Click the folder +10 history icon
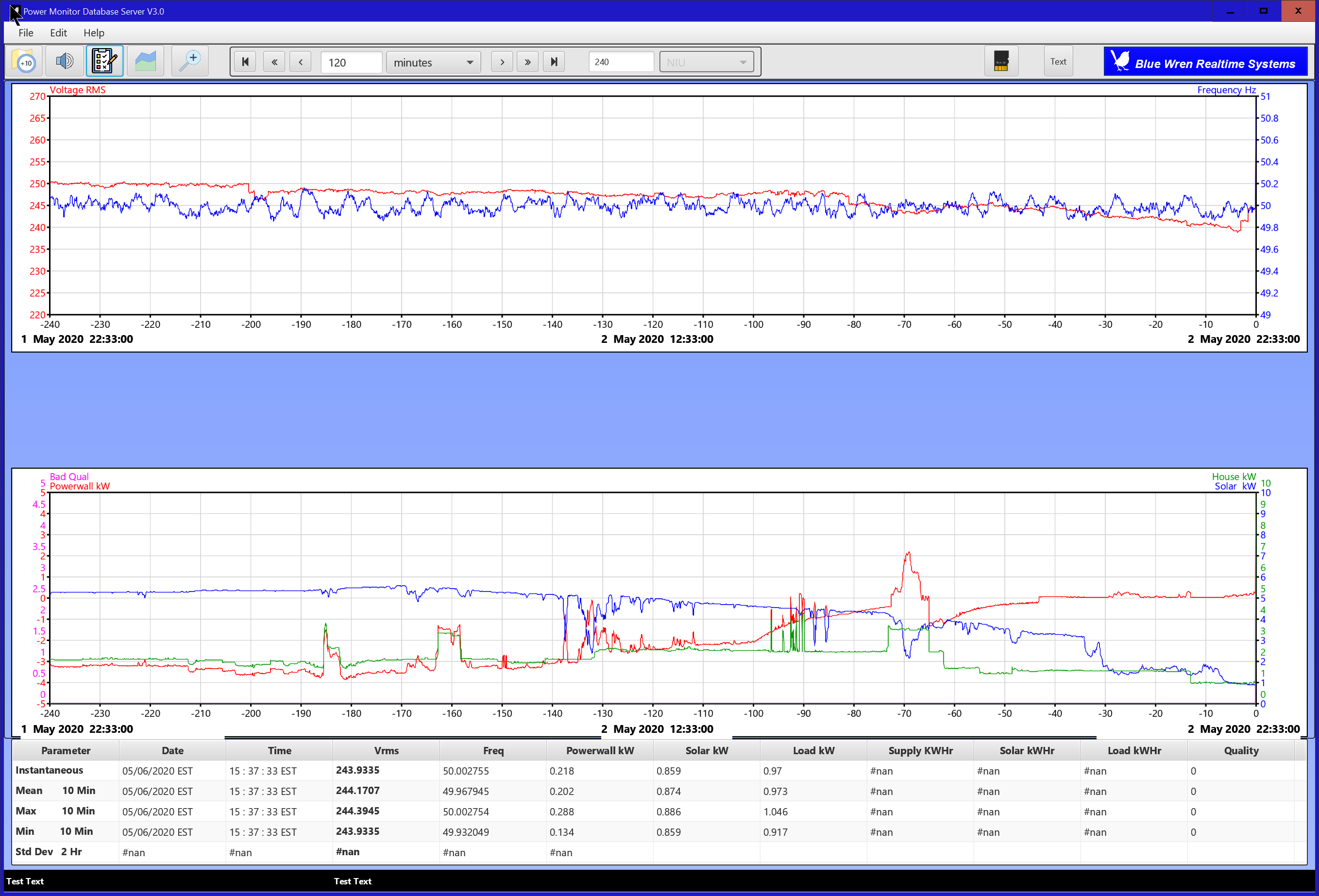 coord(24,61)
